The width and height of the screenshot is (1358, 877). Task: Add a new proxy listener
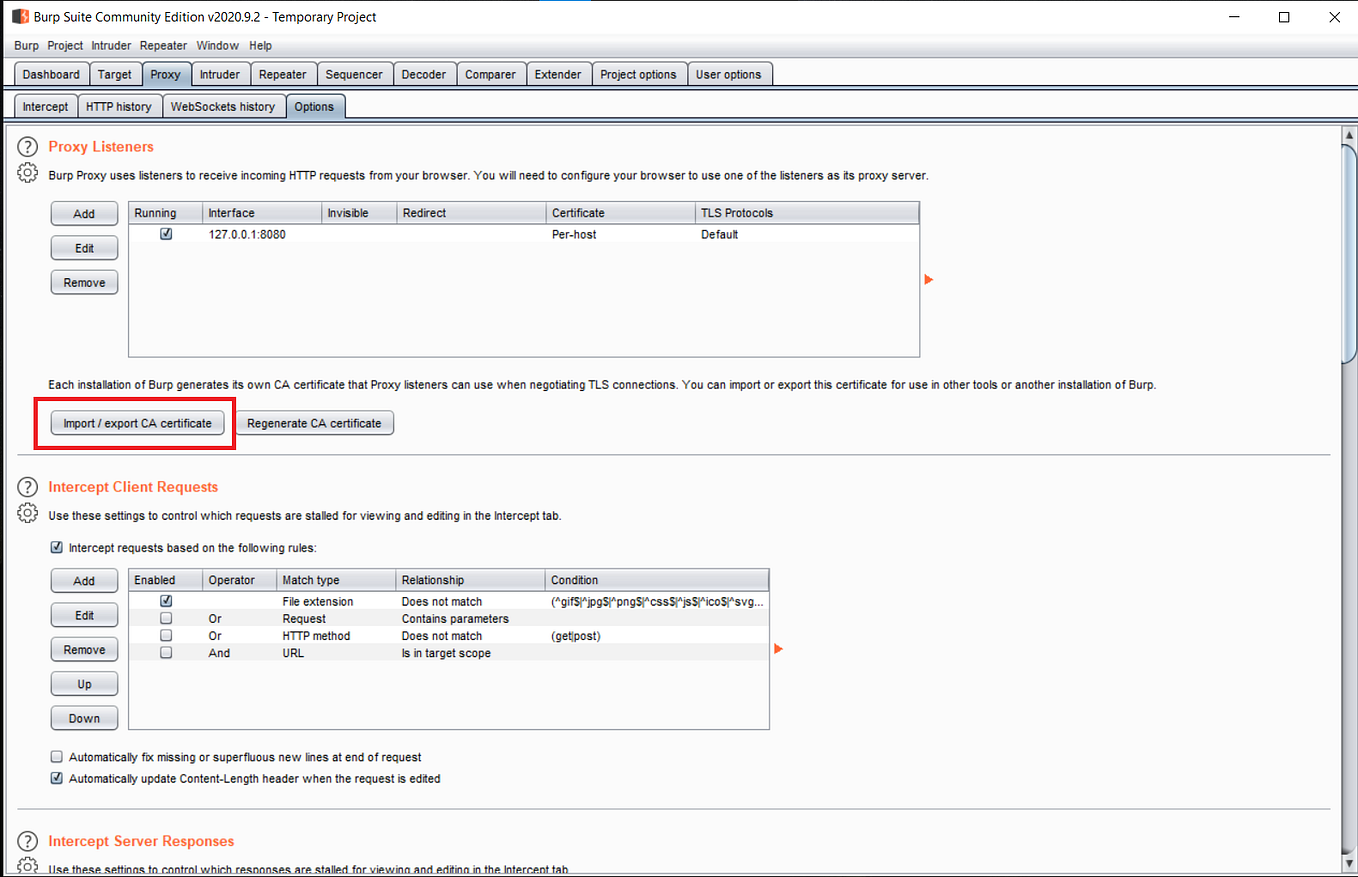coord(84,214)
